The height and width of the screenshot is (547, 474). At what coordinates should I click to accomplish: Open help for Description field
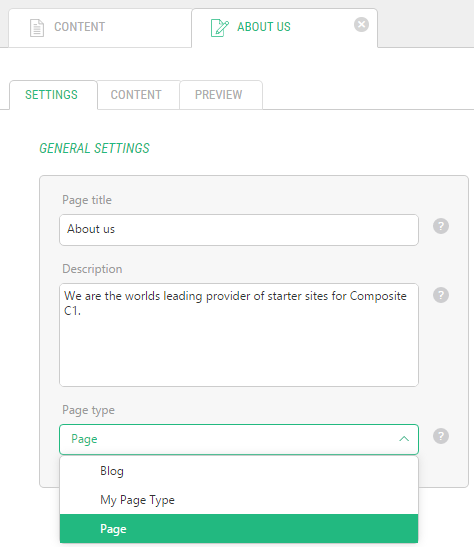coord(441,295)
